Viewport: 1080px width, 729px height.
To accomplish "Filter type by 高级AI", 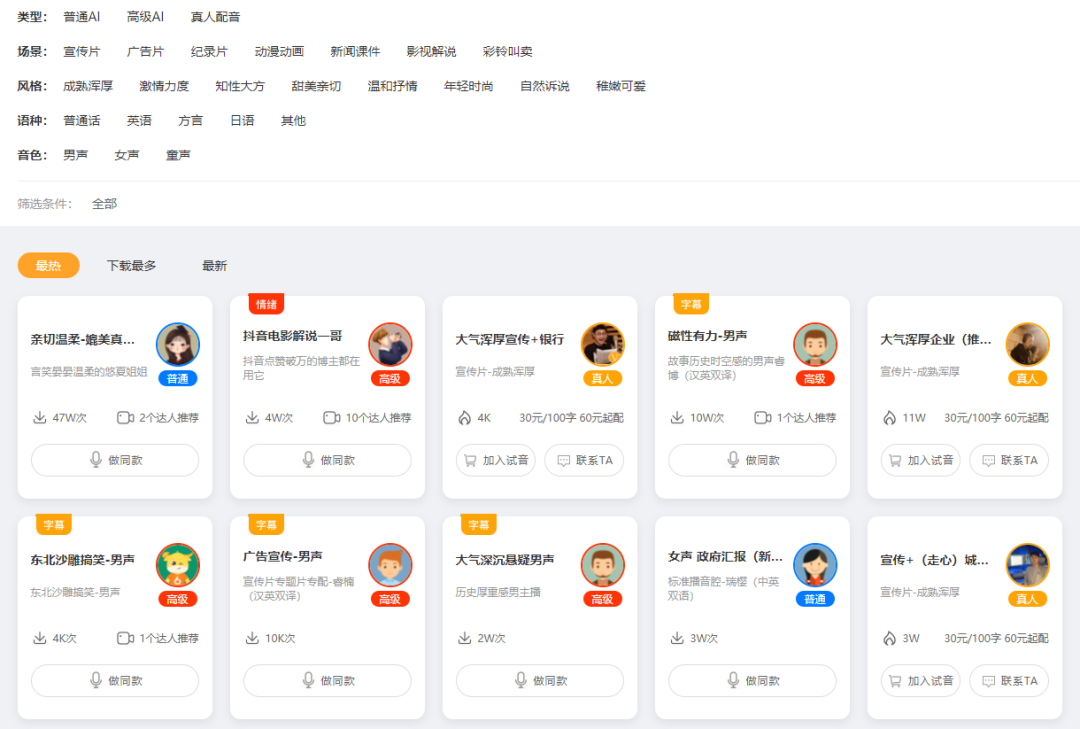I will pos(145,17).
